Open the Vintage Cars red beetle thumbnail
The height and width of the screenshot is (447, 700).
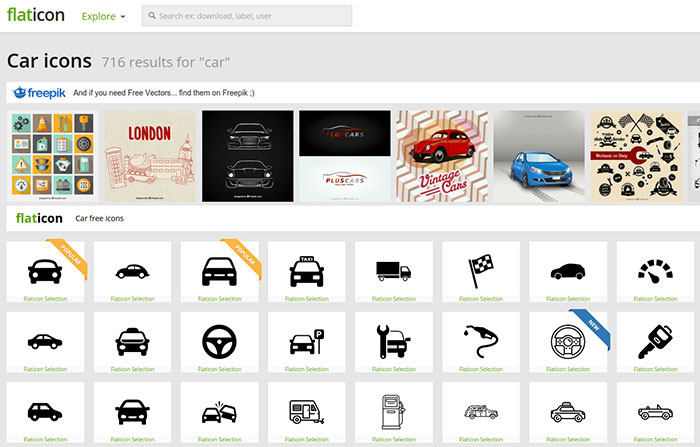[442, 156]
